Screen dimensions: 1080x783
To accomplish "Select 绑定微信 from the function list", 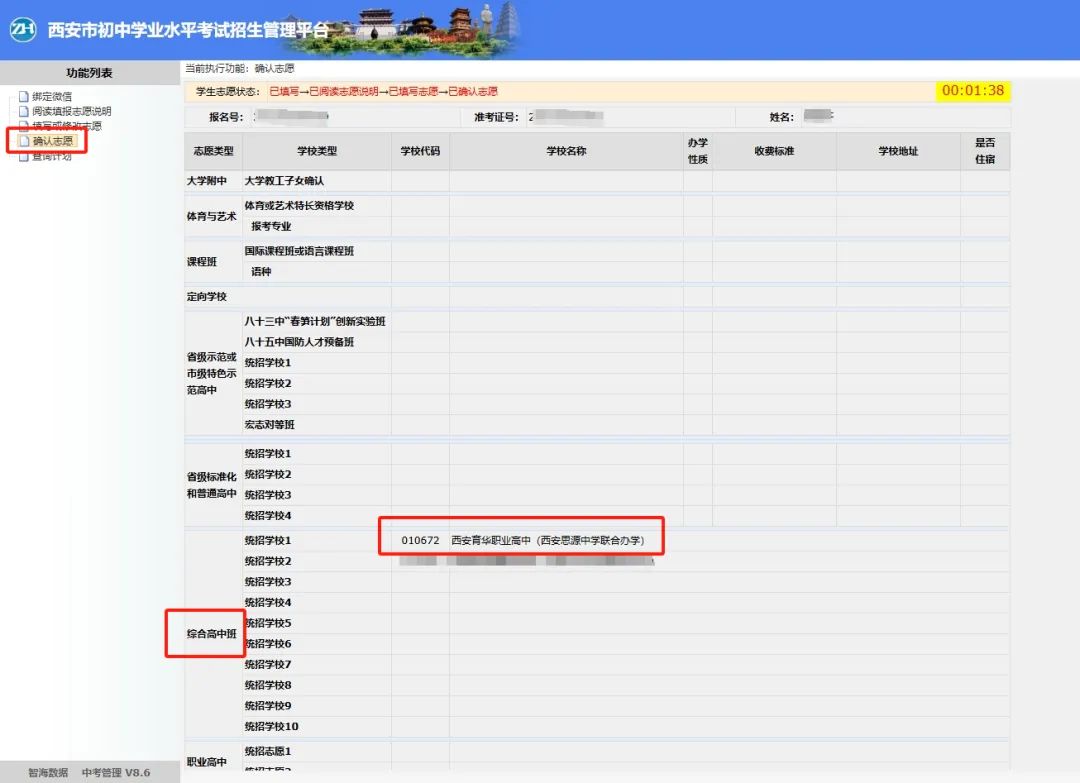I will [x=52, y=96].
